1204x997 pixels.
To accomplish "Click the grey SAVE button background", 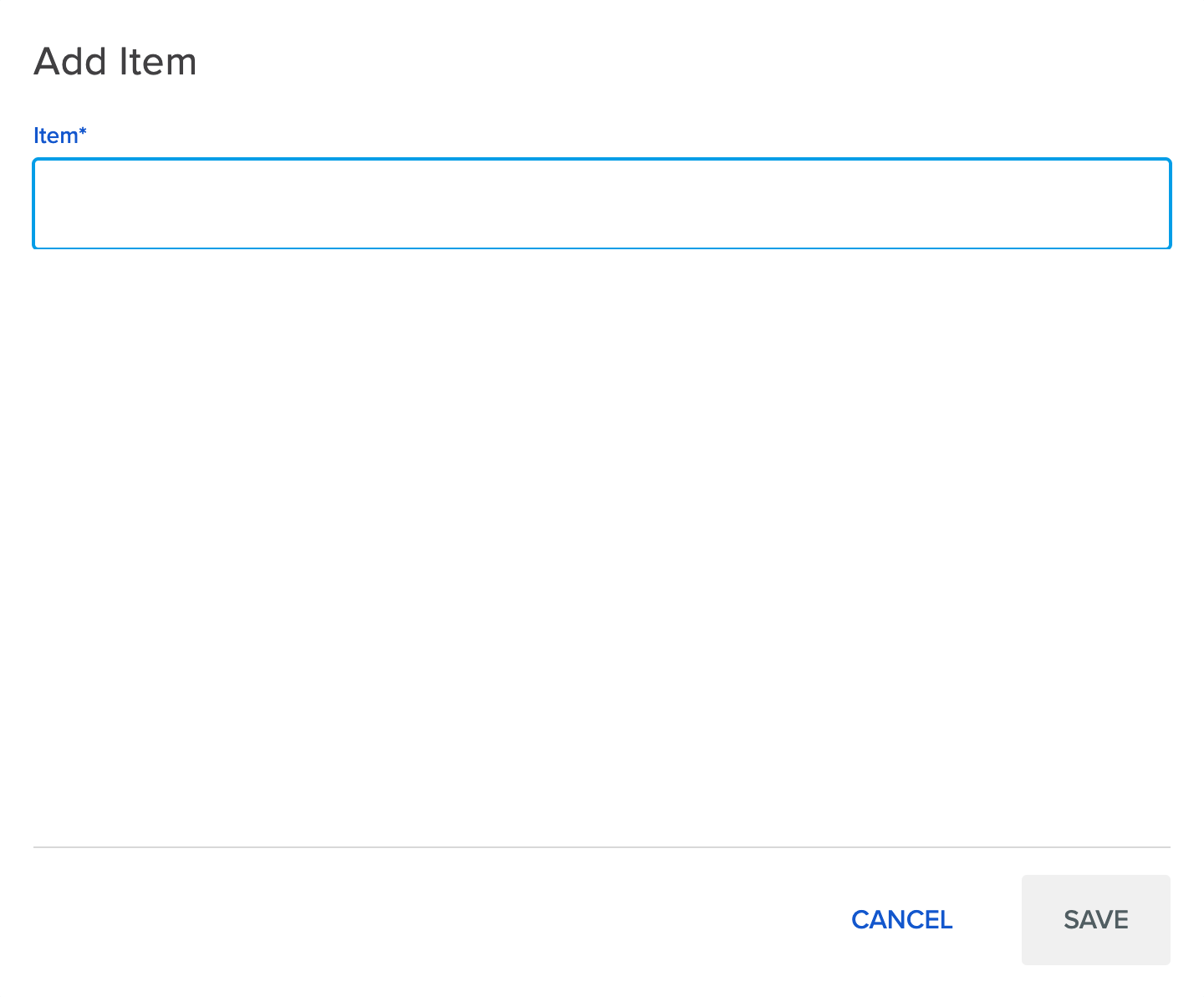I will click(1095, 919).
